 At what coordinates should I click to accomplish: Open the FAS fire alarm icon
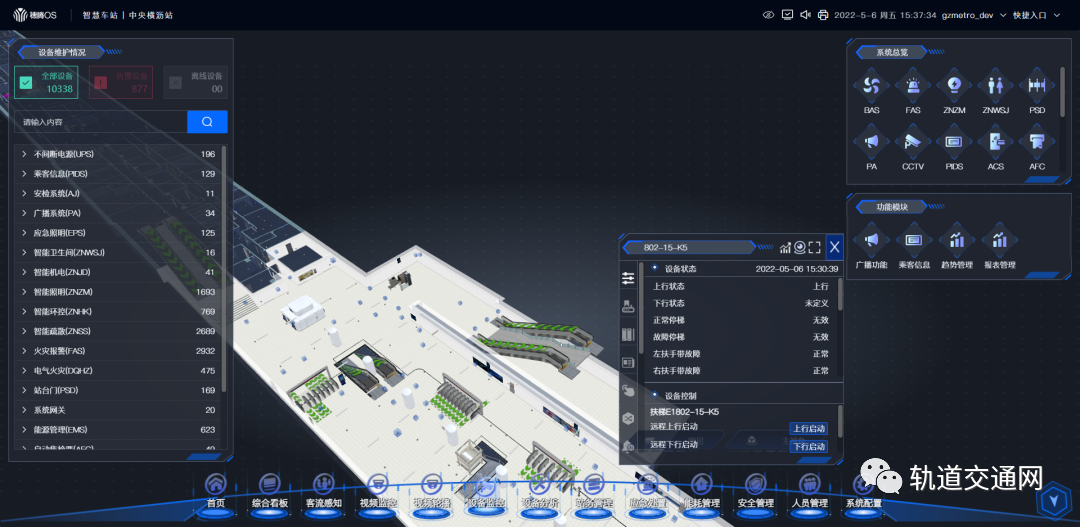coord(912,87)
